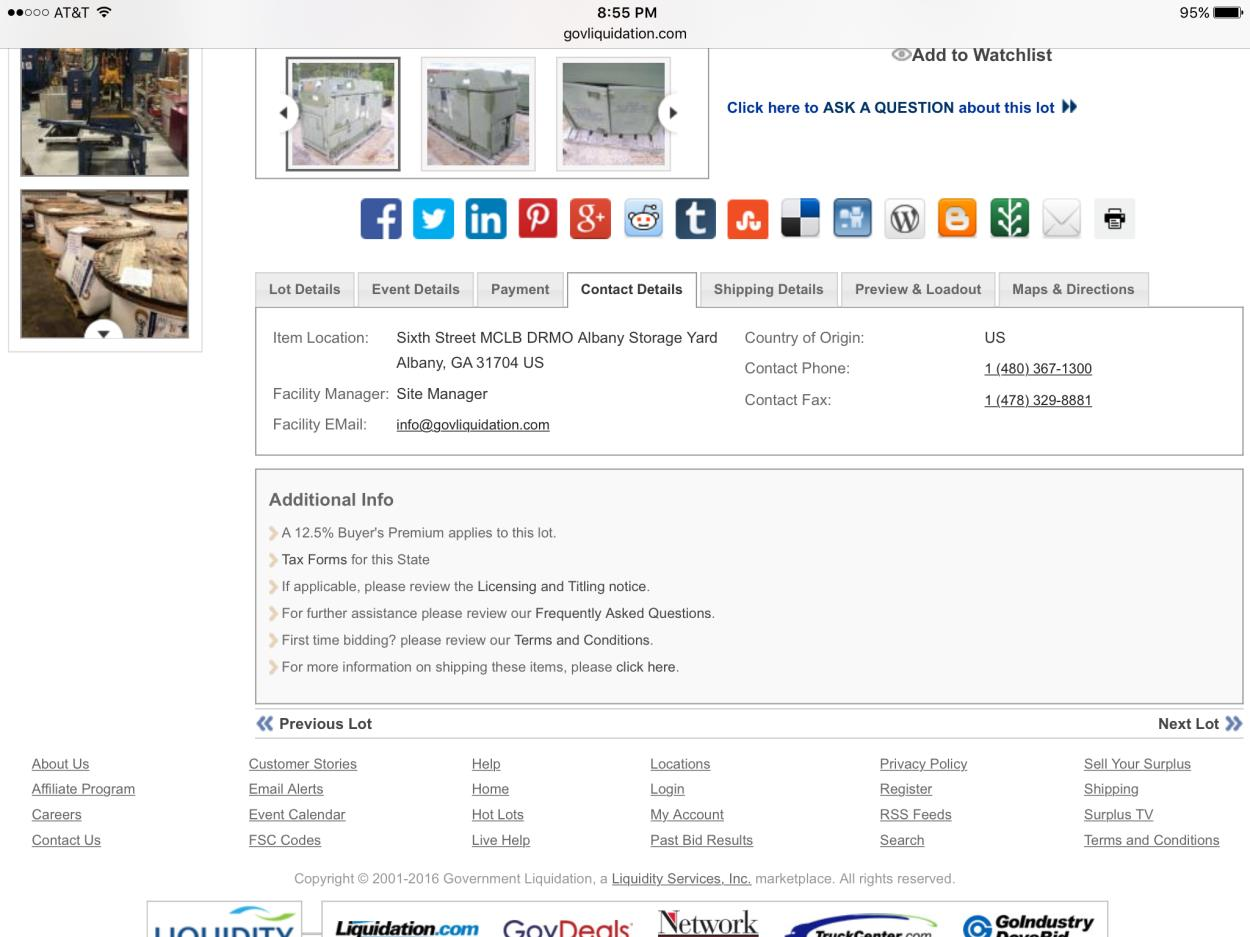The width and height of the screenshot is (1250, 937).
Task: Click the LinkedIn share icon
Action: [486, 219]
